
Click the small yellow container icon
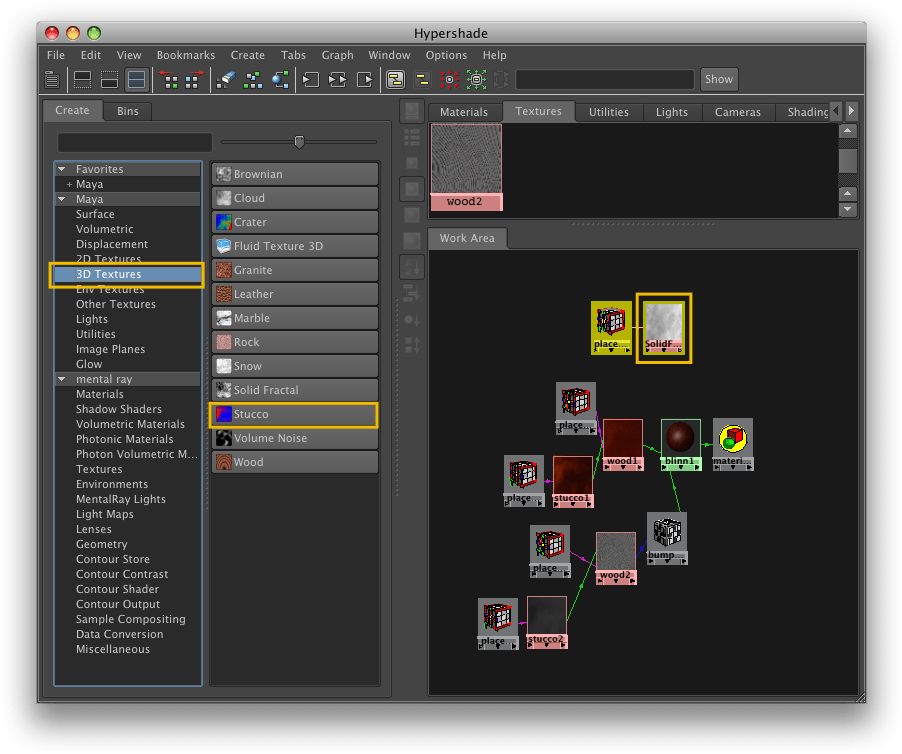pos(423,79)
